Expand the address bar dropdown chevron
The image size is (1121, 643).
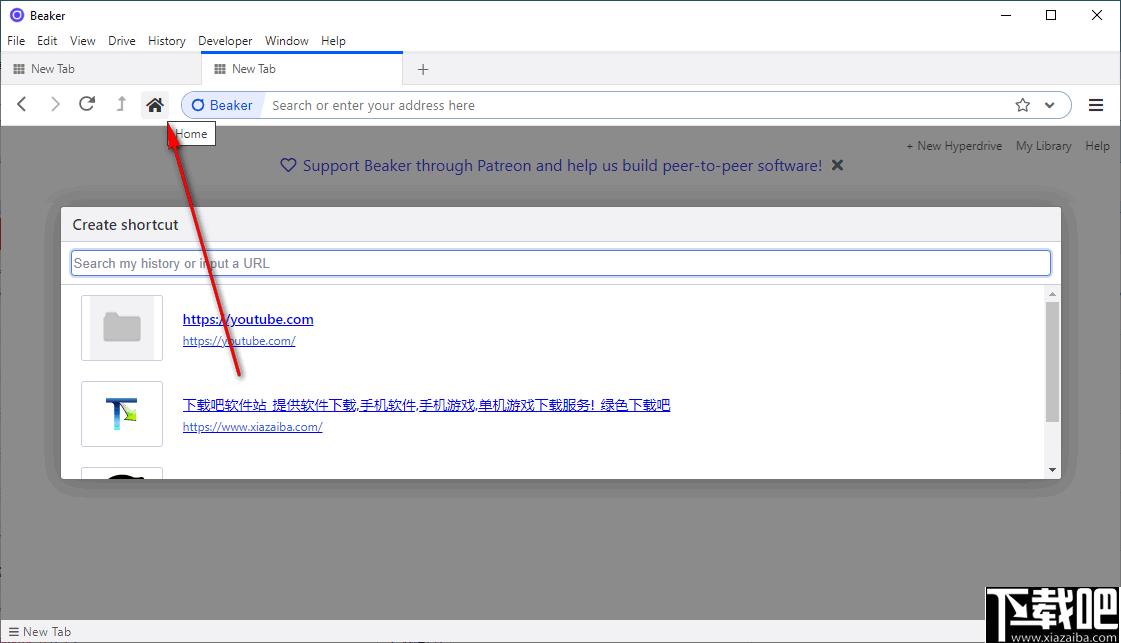[1049, 105]
